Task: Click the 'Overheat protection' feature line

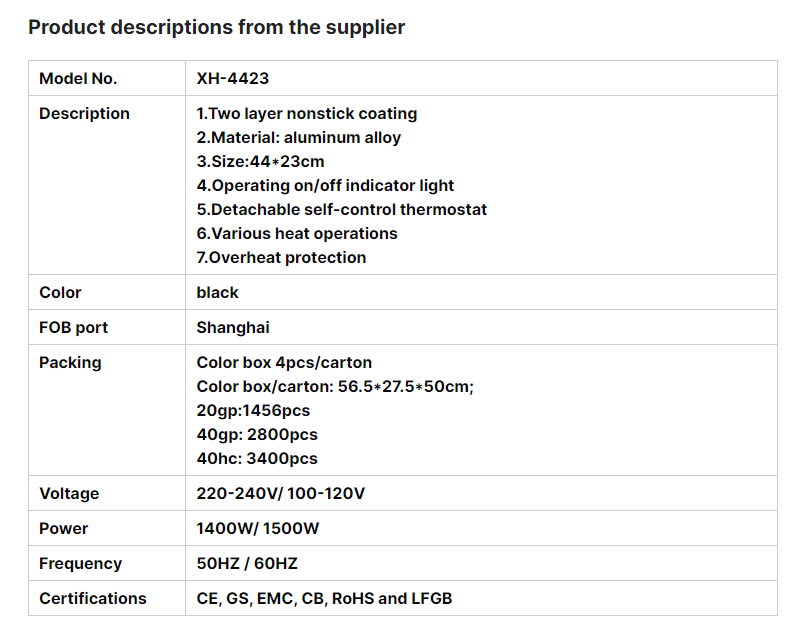Action: point(281,258)
